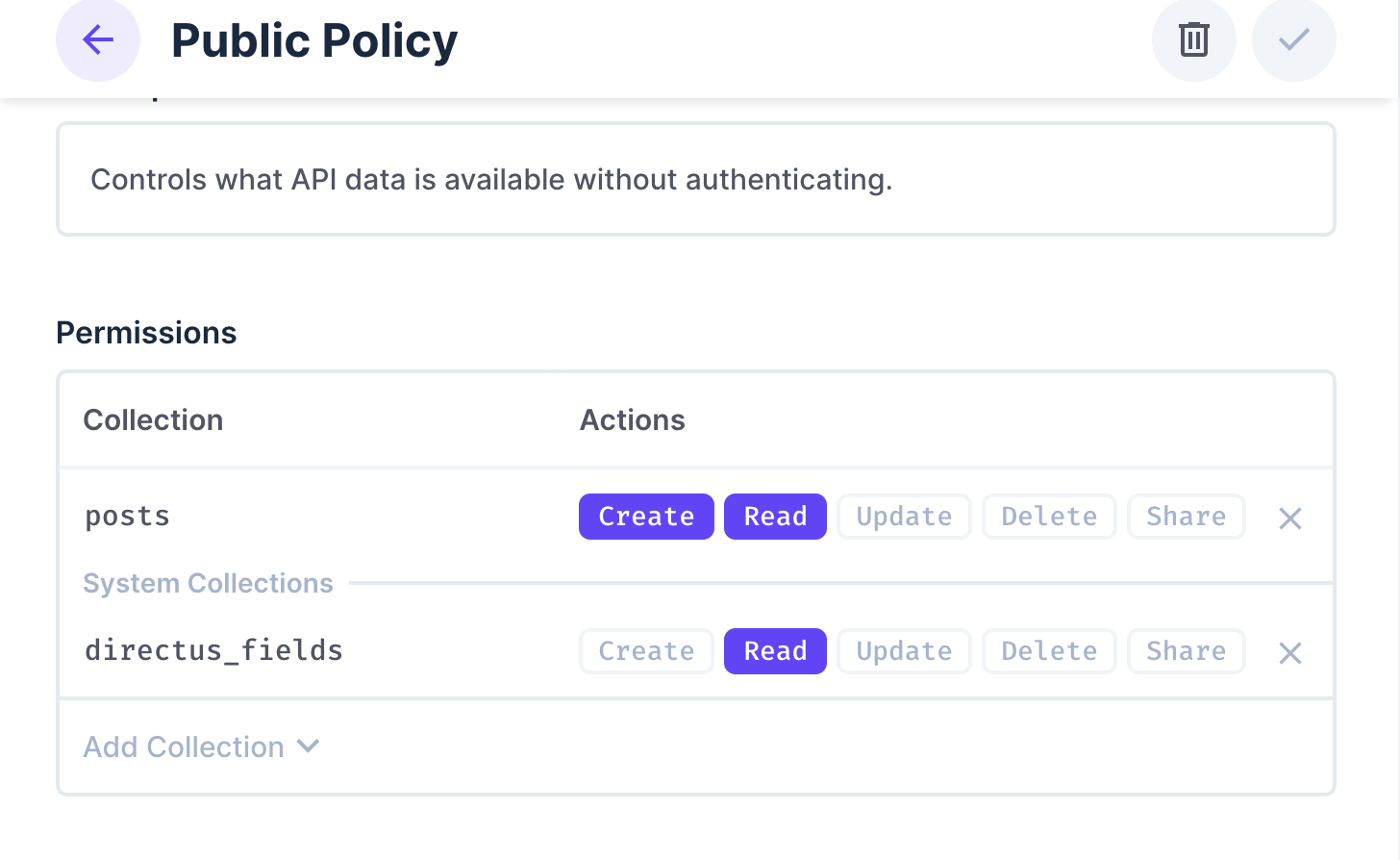Enable Delete permission for directus_fields
The width and height of the screenshot is (1400, 860).
pos(1049,651)
